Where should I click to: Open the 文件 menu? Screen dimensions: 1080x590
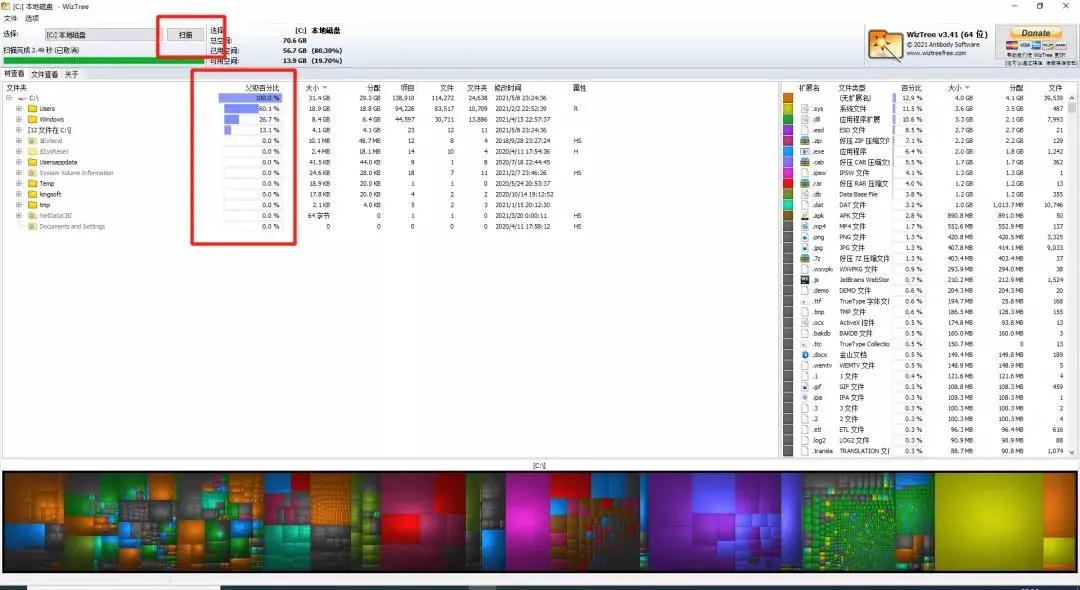click(10, 18)
